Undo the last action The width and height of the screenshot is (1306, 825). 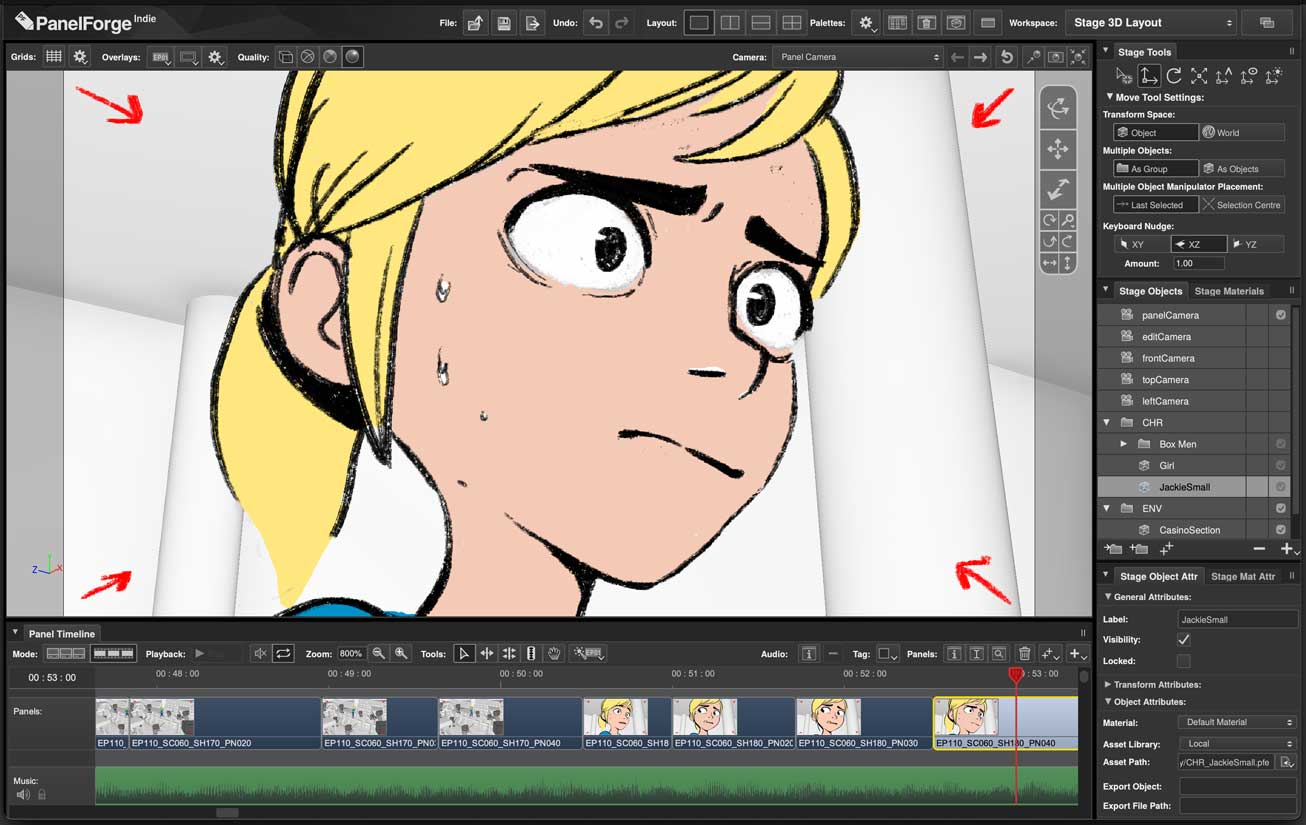[596, 22]
